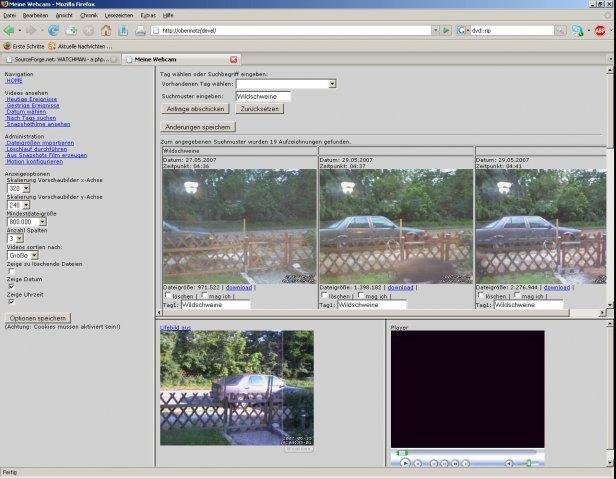This screenshot has height=479, width=616.
Task: Toggle the 'Zeige Datum' checkbox
Action: [11, 285]
